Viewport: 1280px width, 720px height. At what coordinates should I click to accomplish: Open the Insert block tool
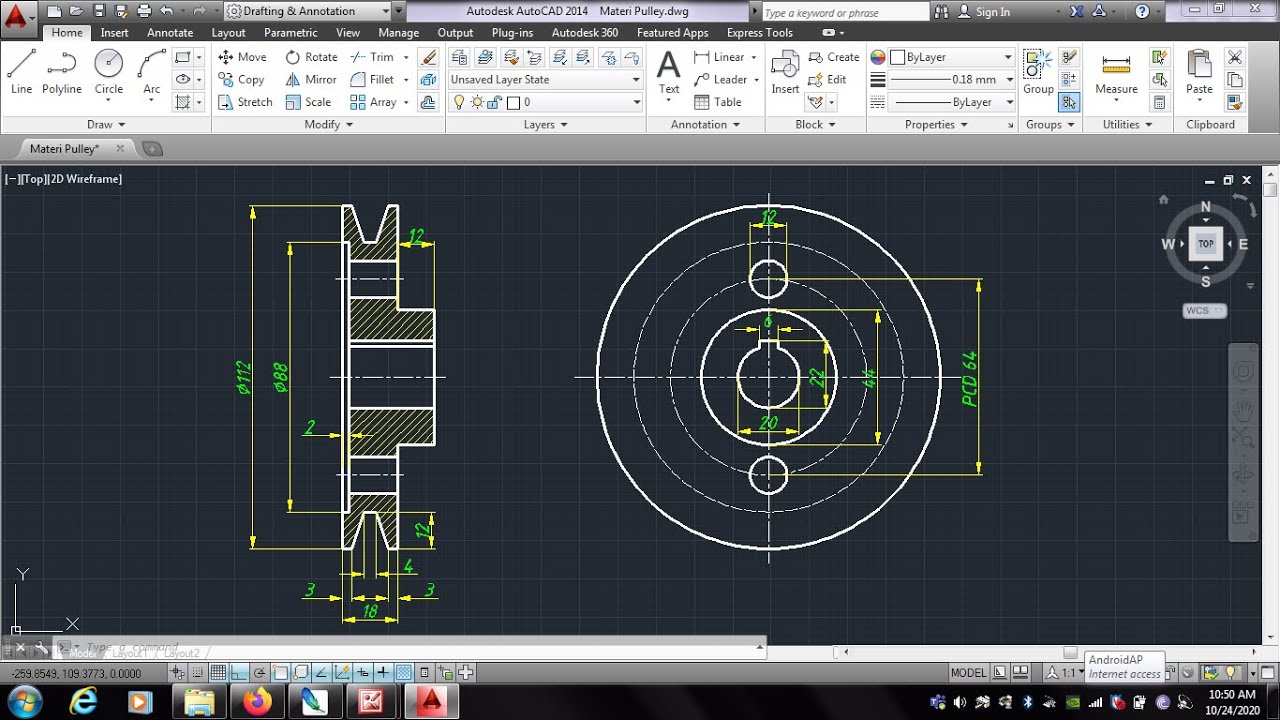[785, 72]
